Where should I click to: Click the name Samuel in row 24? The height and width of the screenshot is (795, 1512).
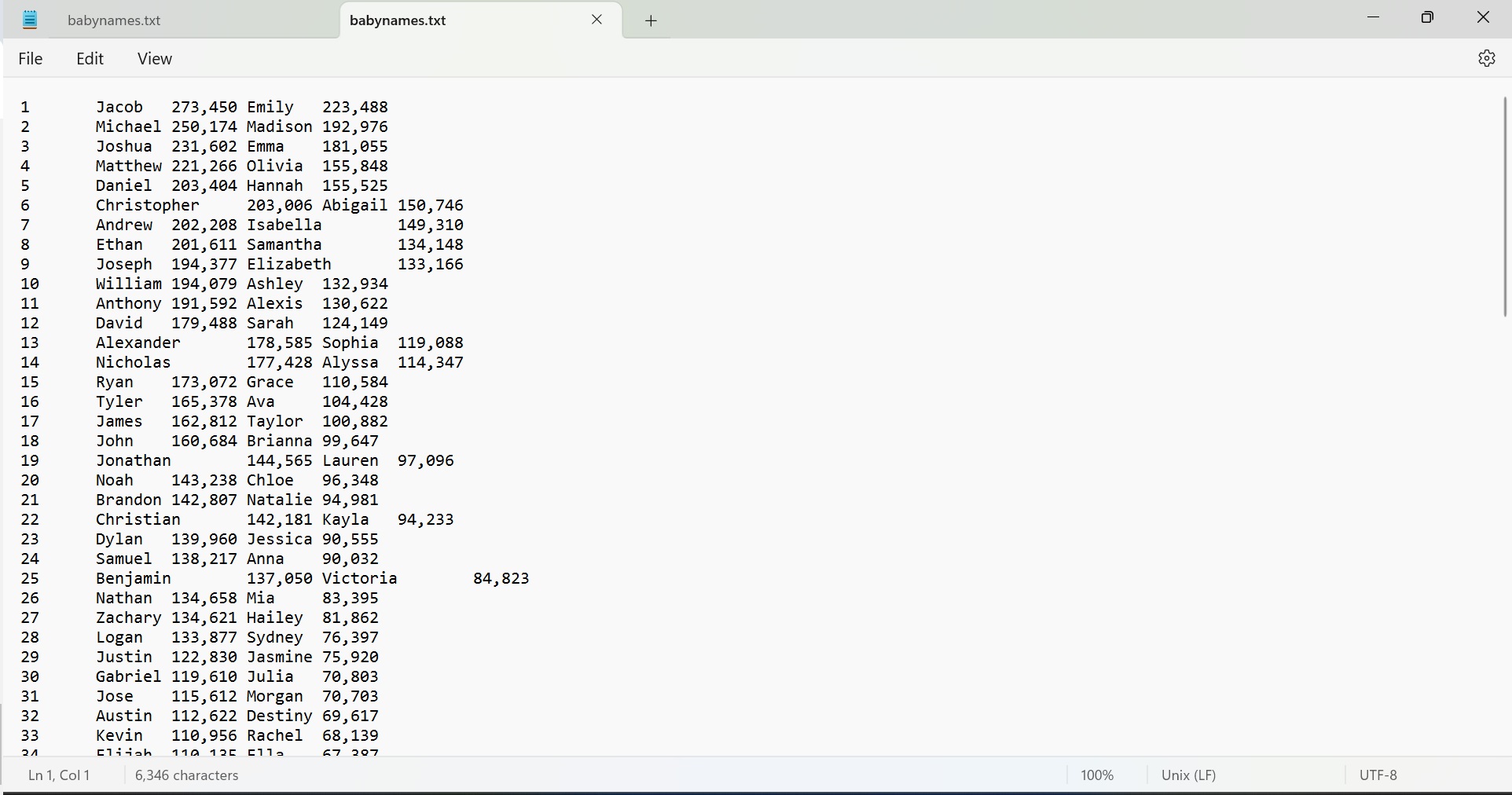[x=124, y=559]
